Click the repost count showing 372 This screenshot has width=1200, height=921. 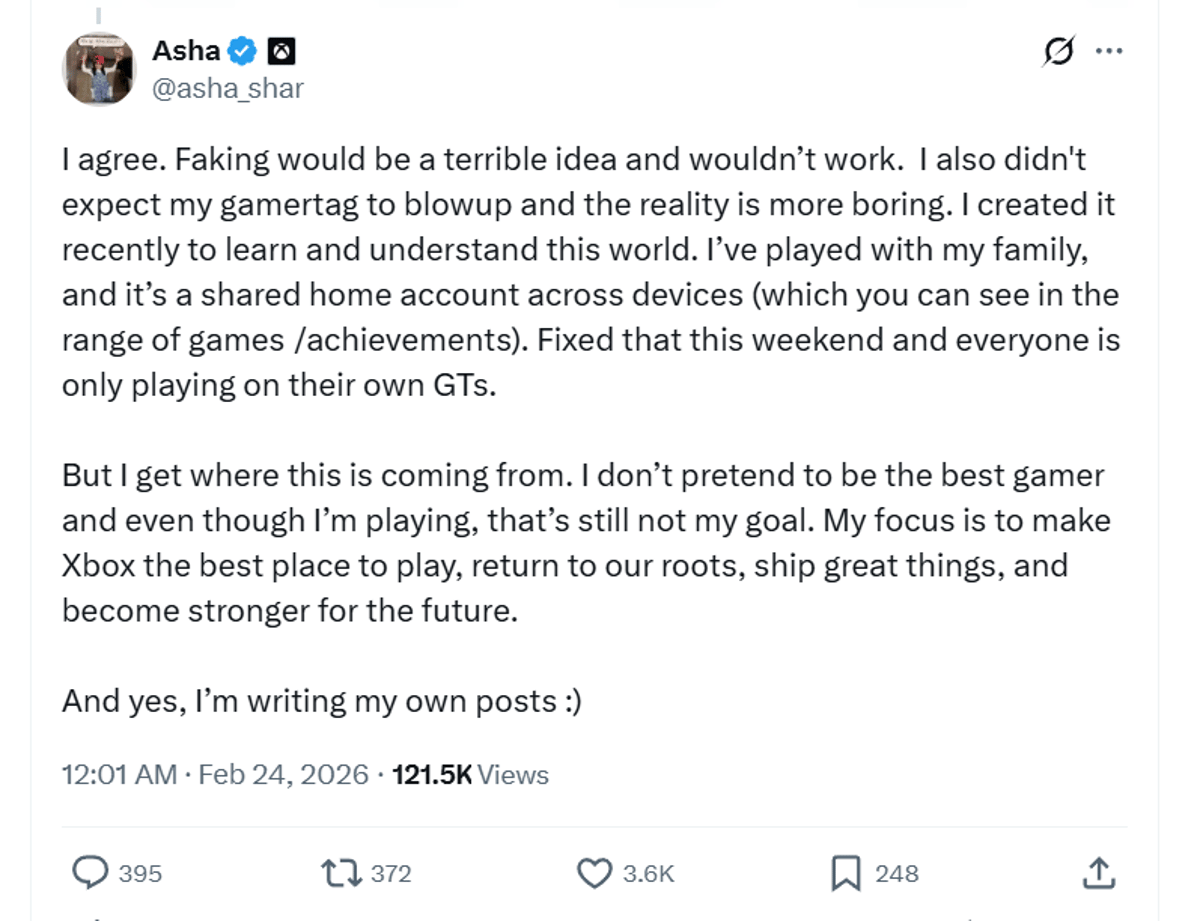point(390,873)
